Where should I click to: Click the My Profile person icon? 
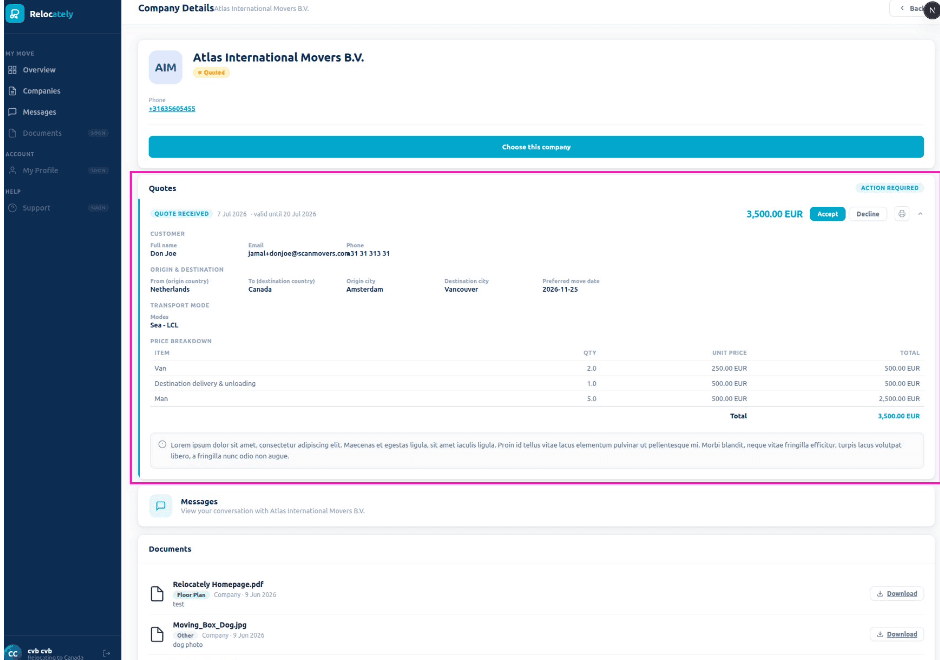coord(12,170)
